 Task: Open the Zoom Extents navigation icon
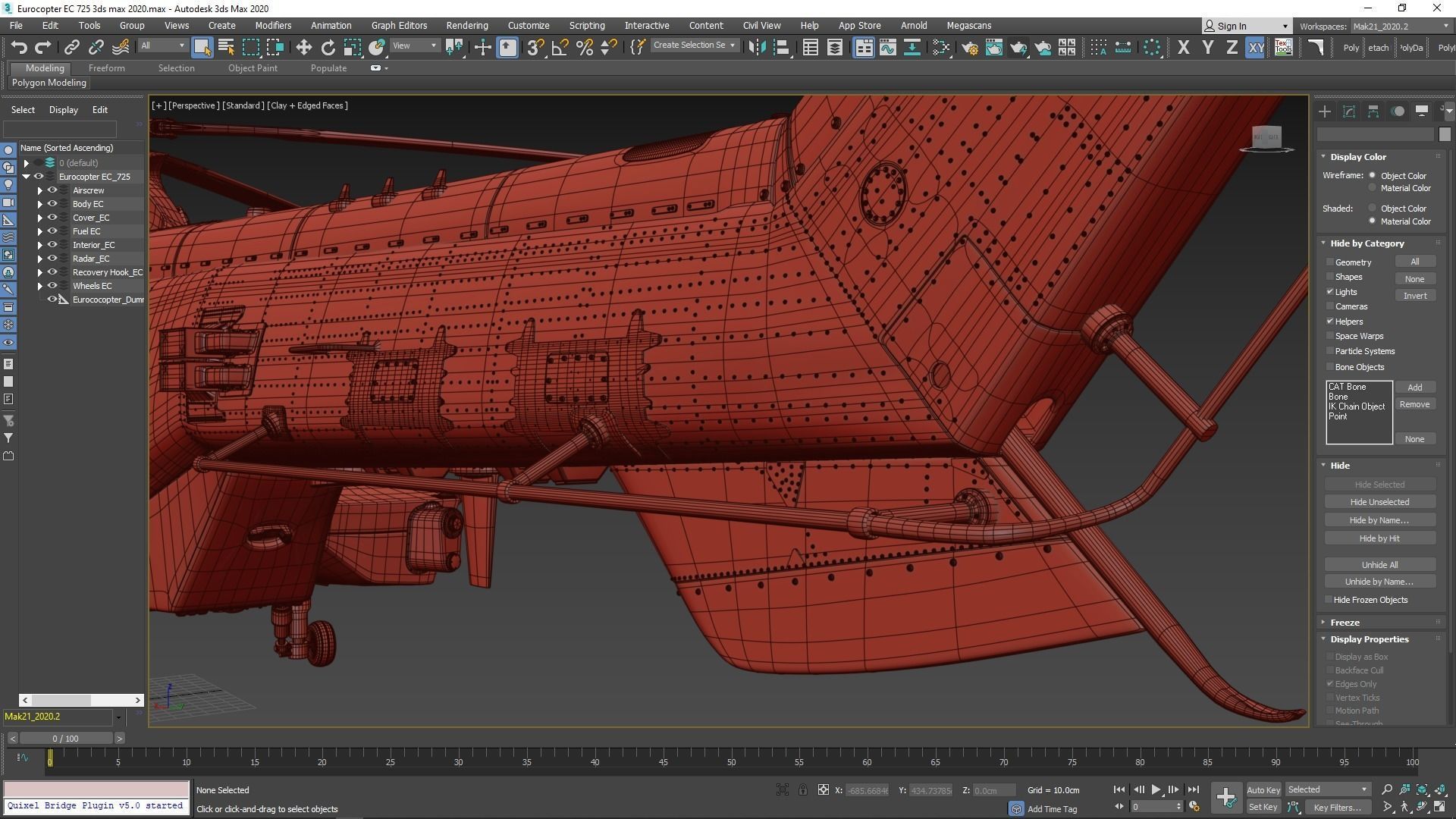1422,789
